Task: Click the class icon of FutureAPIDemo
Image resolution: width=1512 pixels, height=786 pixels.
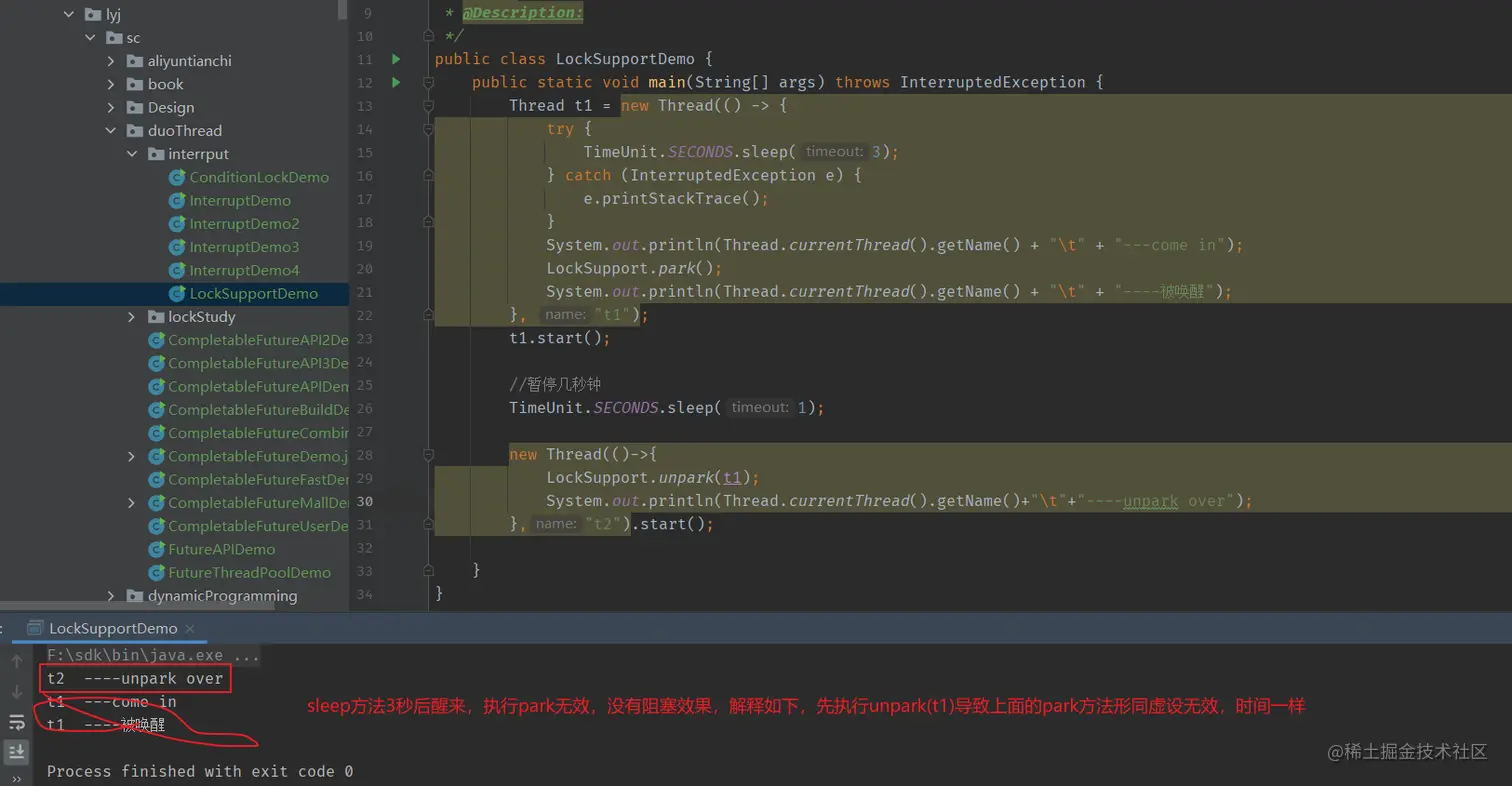Action: [x=156, y=549]
